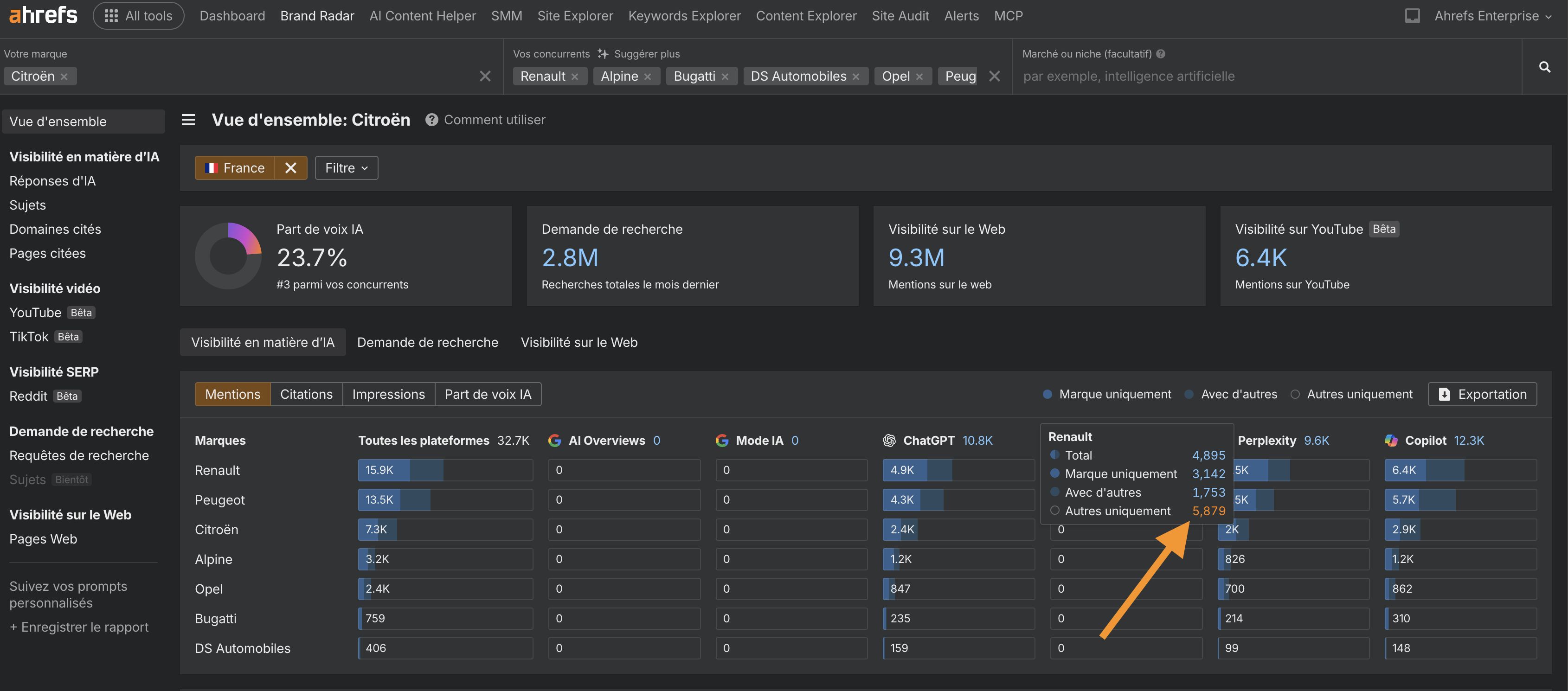
Task: Switch to Demande de recherche tab
Action: pos(427,342)
